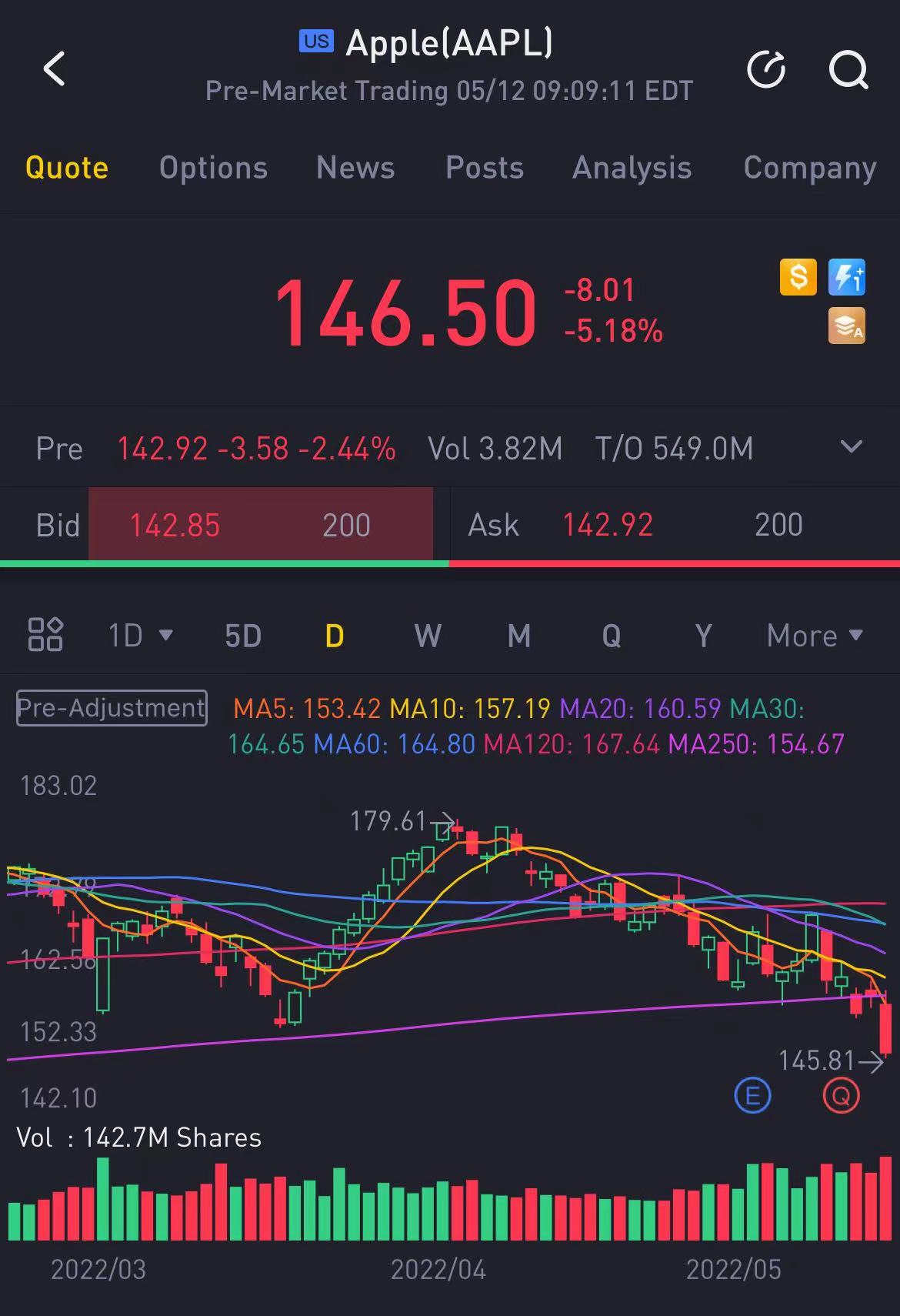The image size is (900, 1316).
Task: Tap the 146.50 last price
Action: [x=405, y=312]
